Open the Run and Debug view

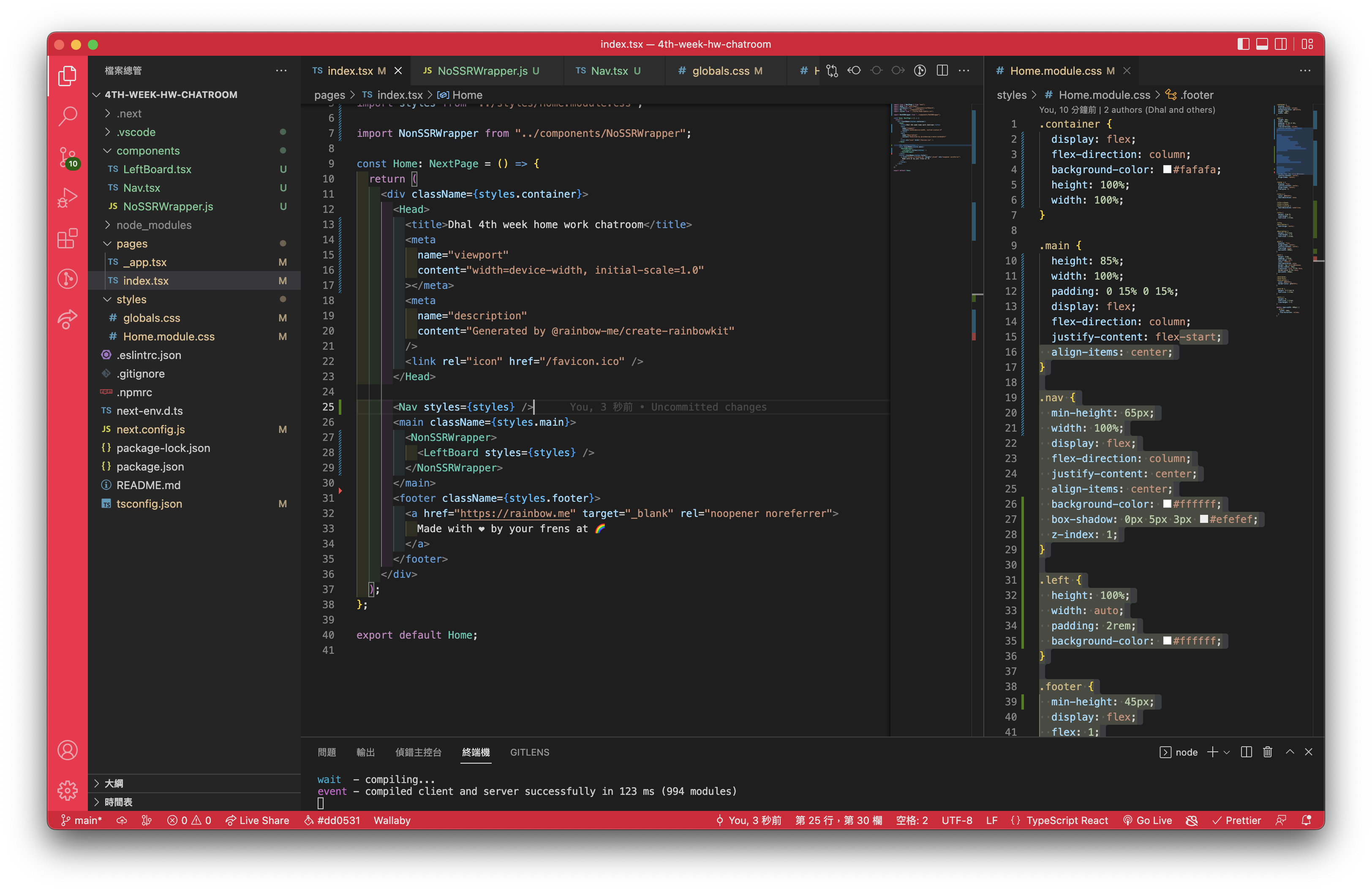pyautogui.click(x=68, y=198)
